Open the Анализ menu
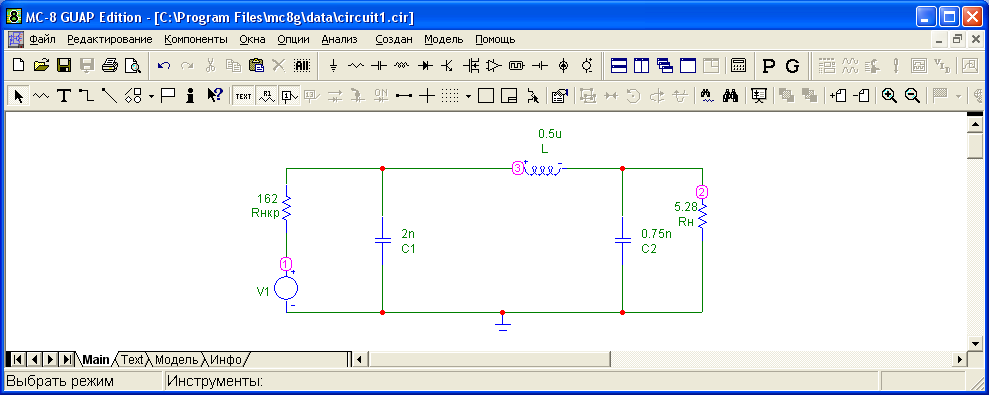989x395 pixels. 339,39
